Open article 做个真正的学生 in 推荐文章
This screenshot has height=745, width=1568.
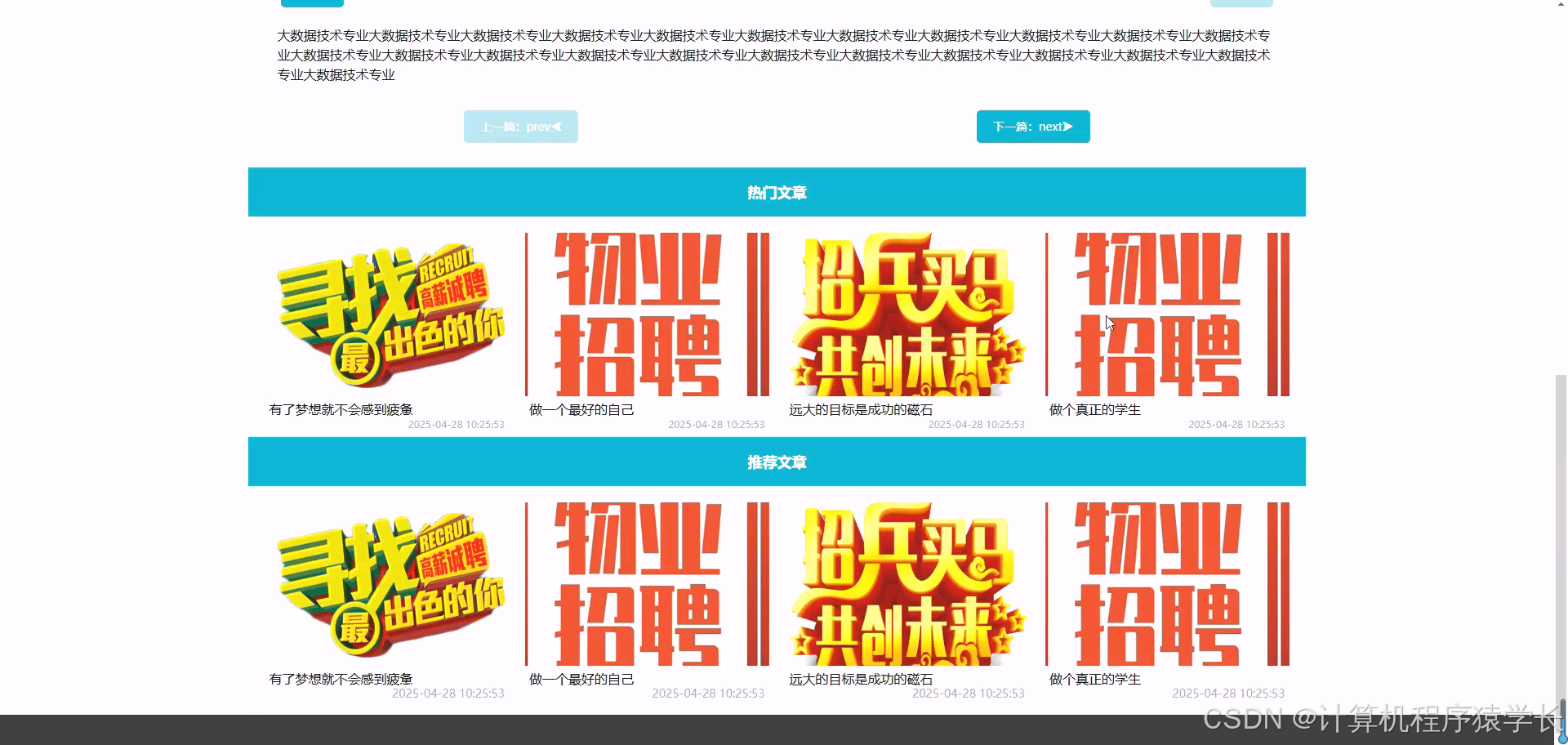[x=1095, y=679]
